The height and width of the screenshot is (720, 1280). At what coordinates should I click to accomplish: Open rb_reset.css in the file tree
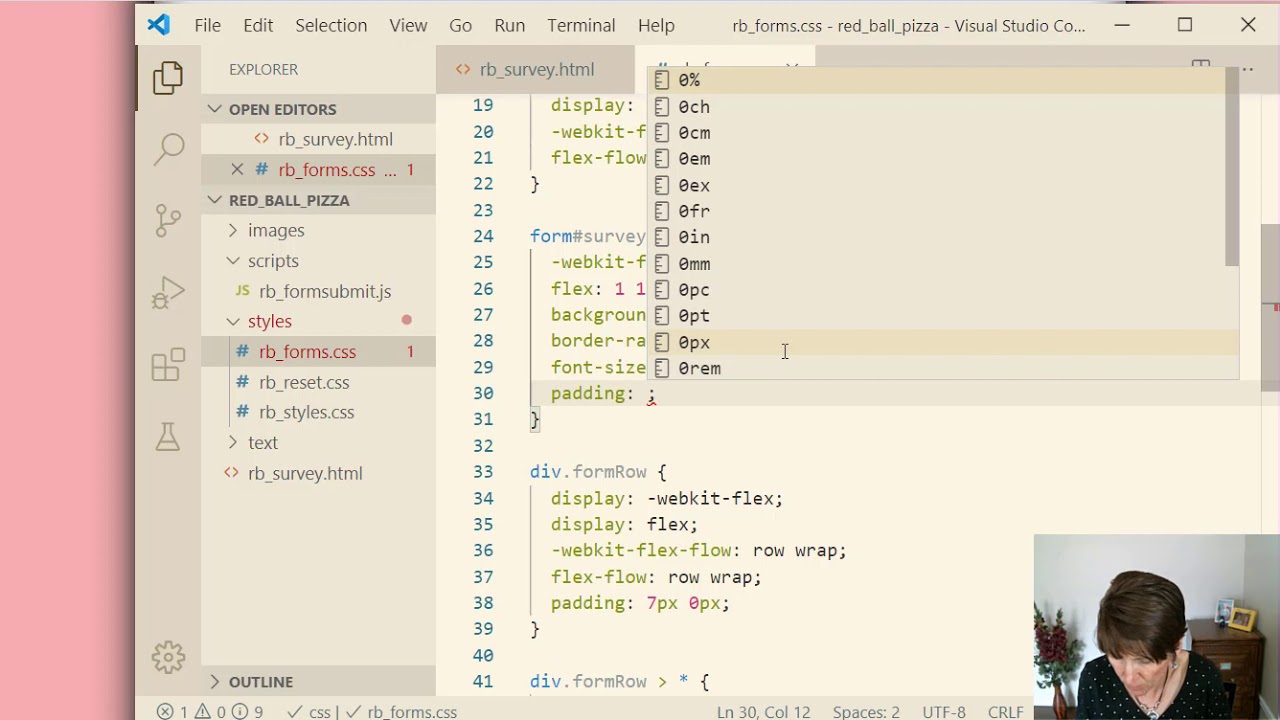(x=304, y=382)
